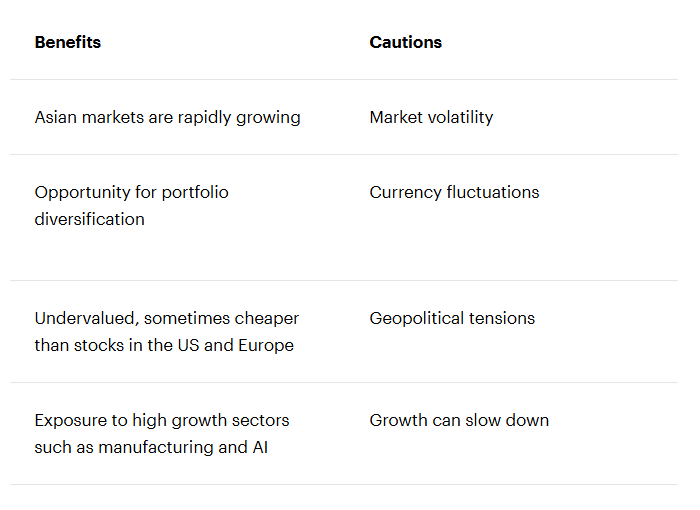Click the word 'diversification'

click(90, 219)
